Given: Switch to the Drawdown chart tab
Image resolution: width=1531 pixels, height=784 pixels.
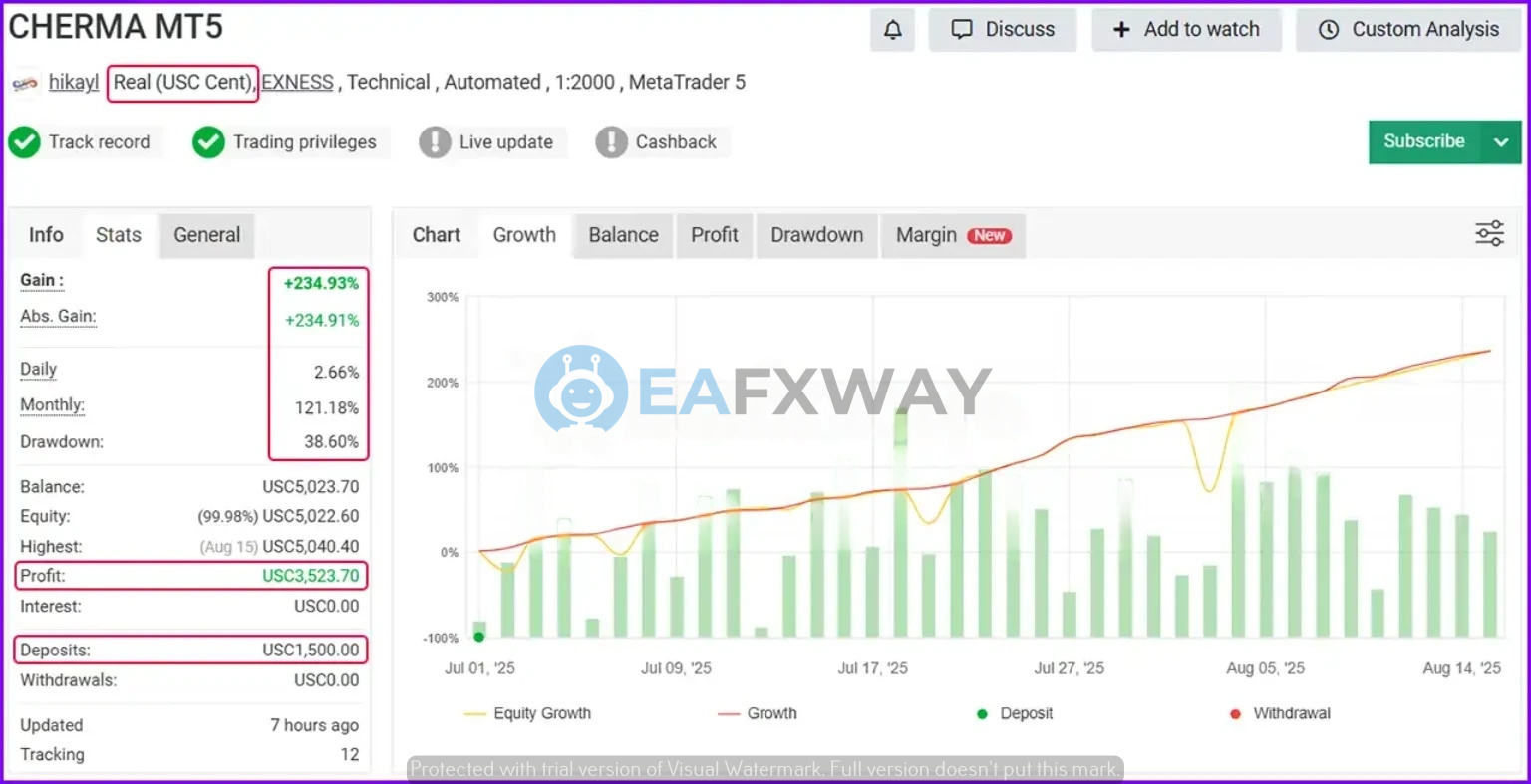Looking at the screenshot, I should [x=816, y=235].
